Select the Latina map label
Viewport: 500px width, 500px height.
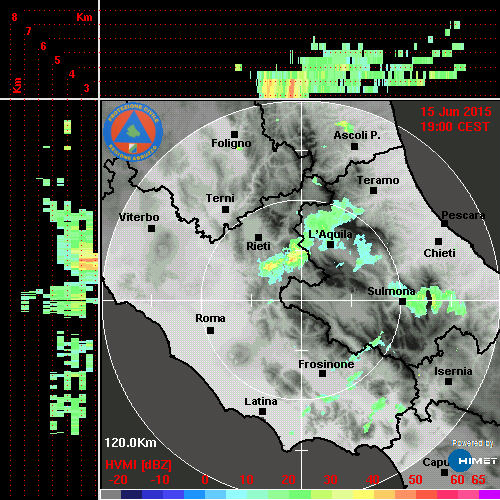pos(261,402)
